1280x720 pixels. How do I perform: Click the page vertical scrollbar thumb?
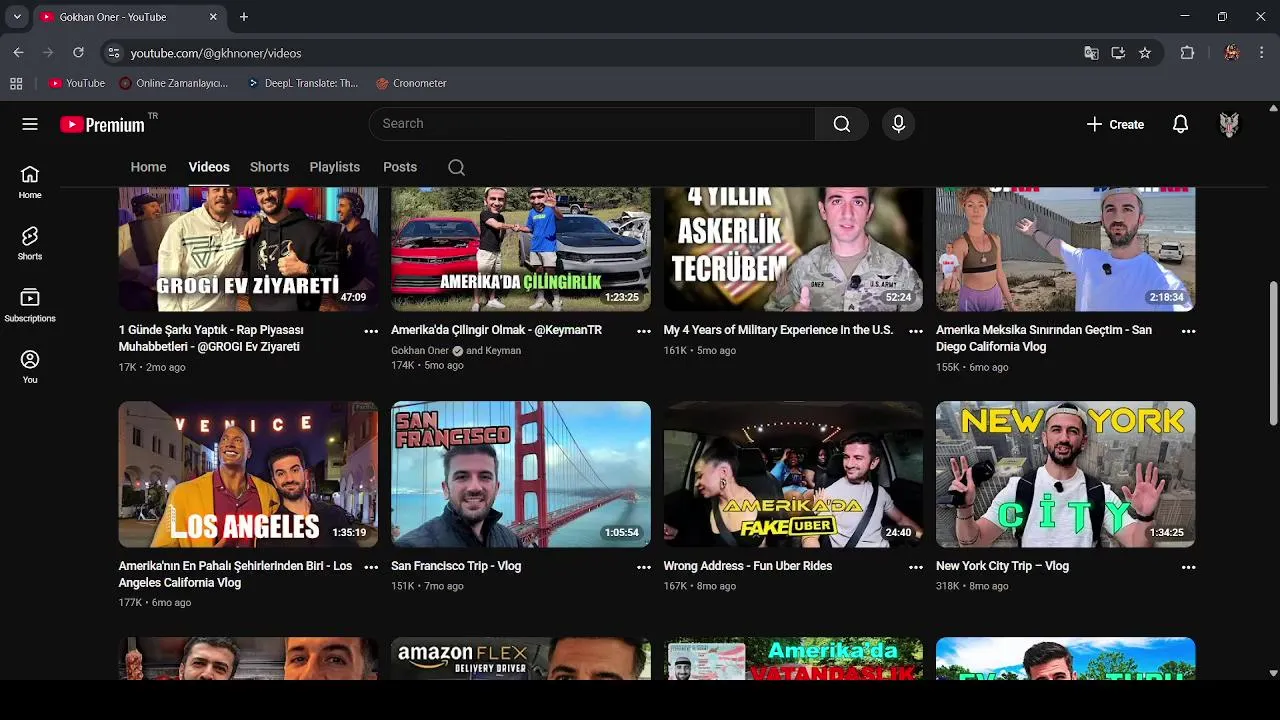coord(1273,352)
